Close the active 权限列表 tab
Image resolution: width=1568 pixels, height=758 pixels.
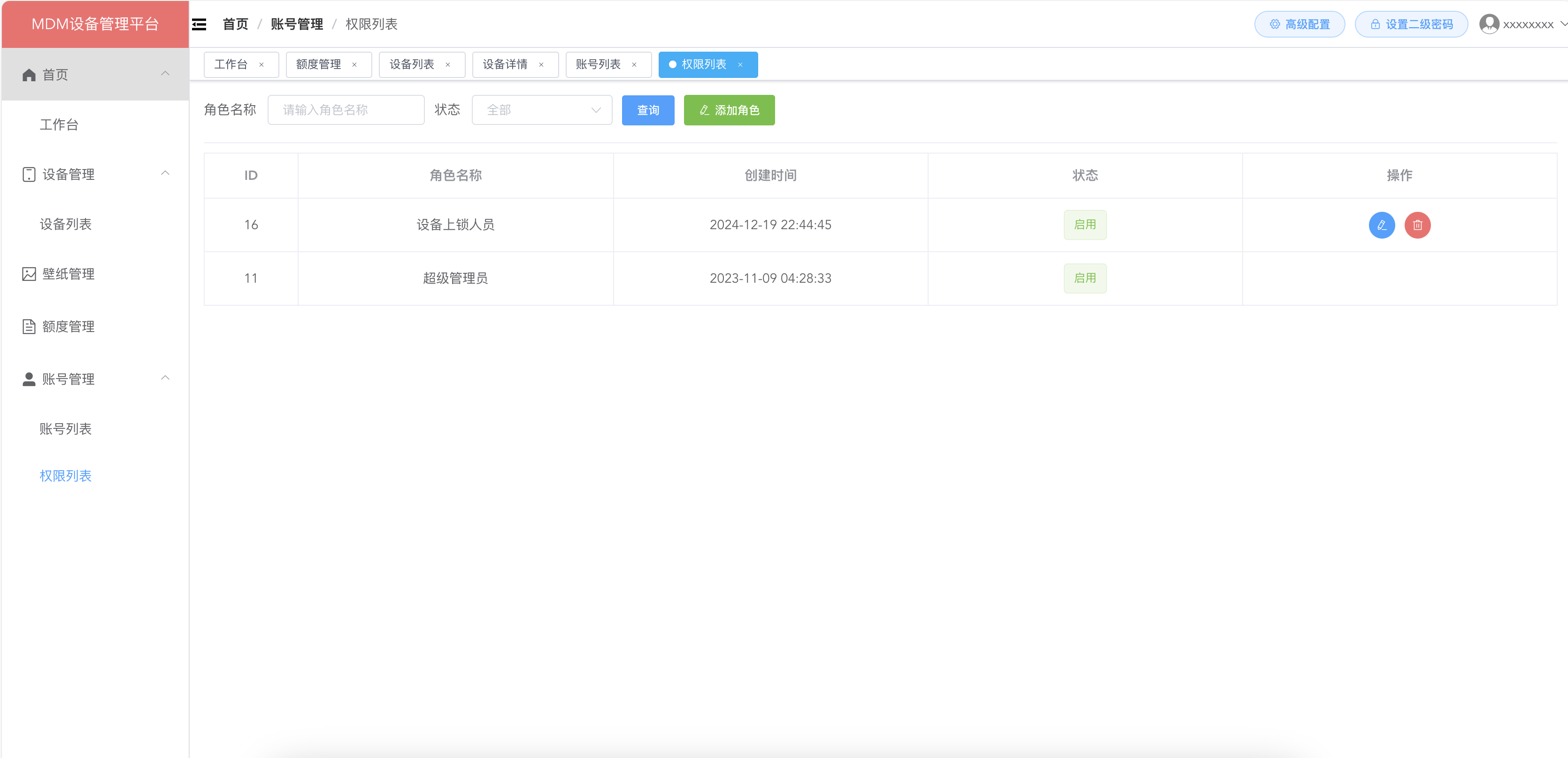pyautogui.click(x=739, y=64)
